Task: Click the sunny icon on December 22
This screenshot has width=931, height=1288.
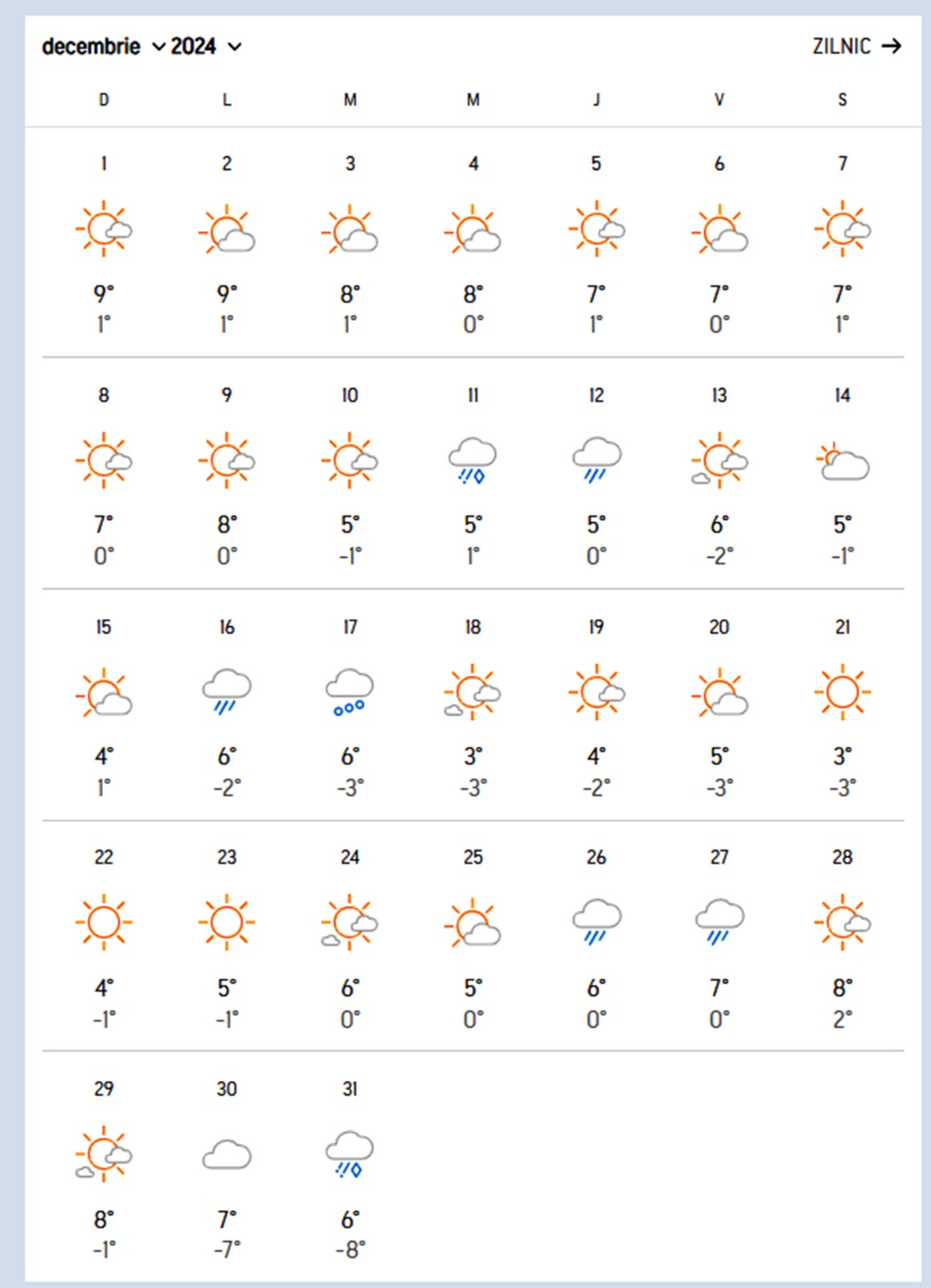Action: pyautogui.click(x=104, y=923)
